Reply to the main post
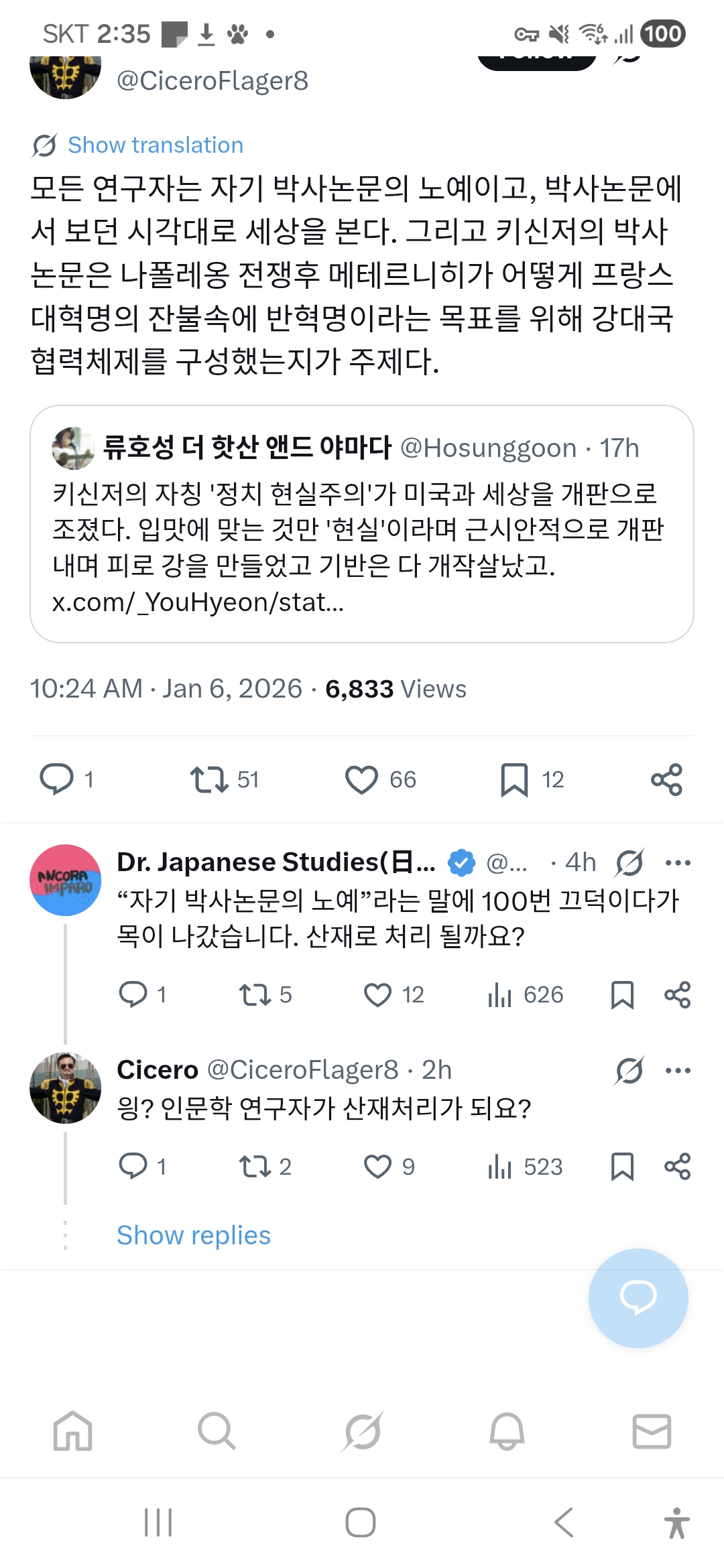 57,779
